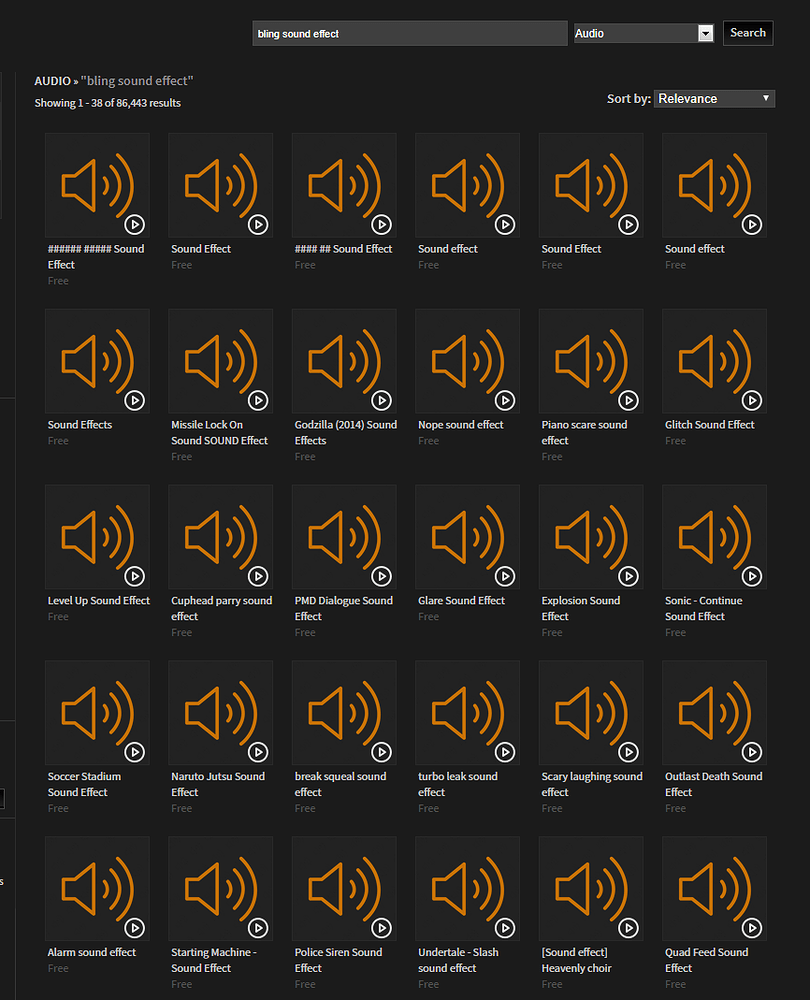Select the "Scary laughing sound effect" title
The image size is (810, 1000).
[592, 784]
